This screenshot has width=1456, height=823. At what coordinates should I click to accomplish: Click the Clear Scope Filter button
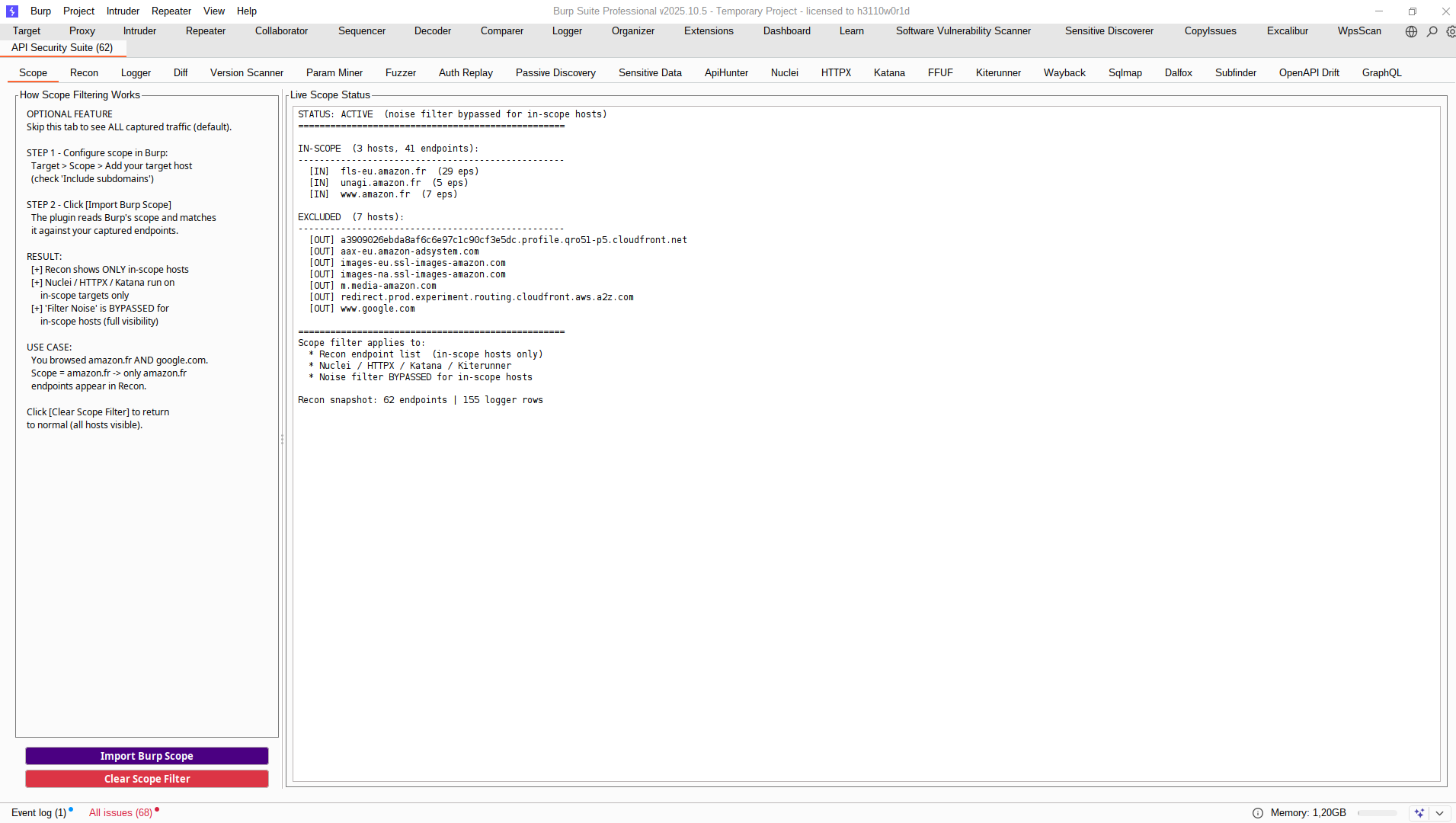pos(147,779)
